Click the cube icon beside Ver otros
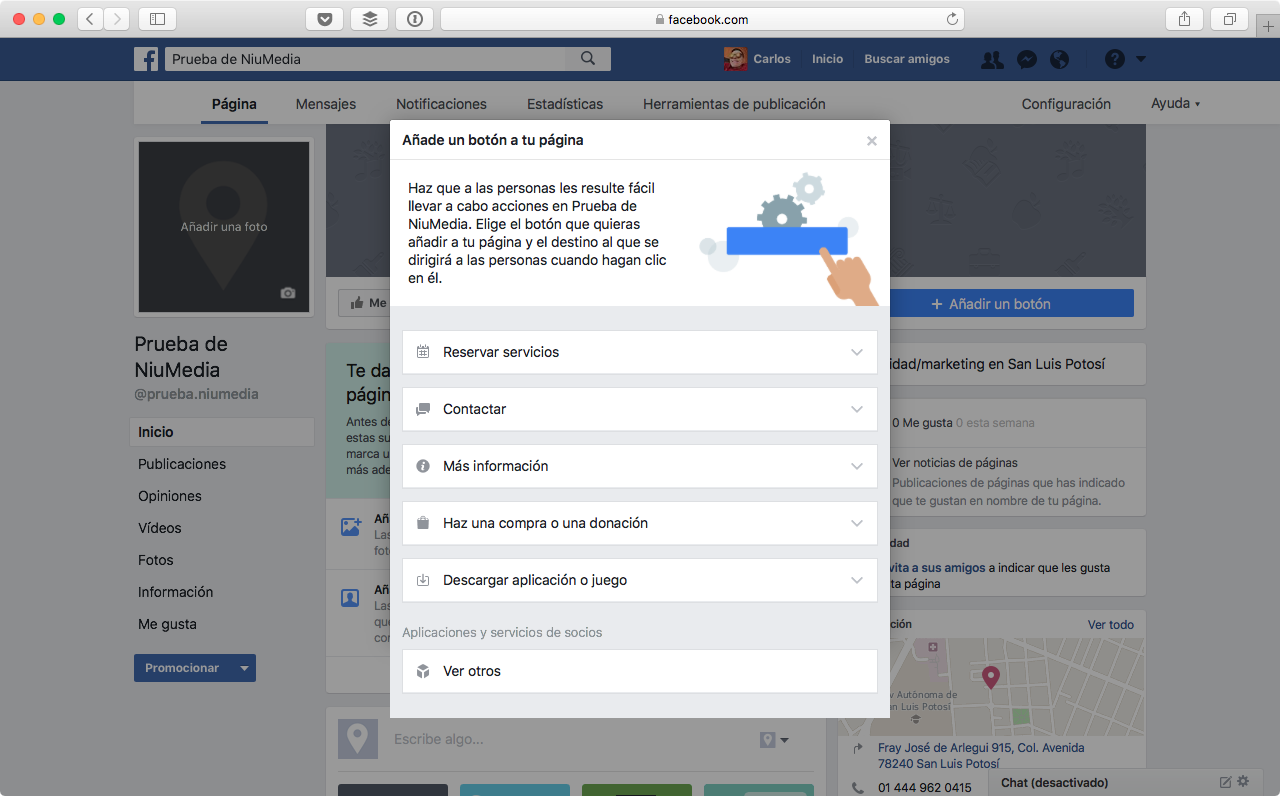 pos(423,671)
